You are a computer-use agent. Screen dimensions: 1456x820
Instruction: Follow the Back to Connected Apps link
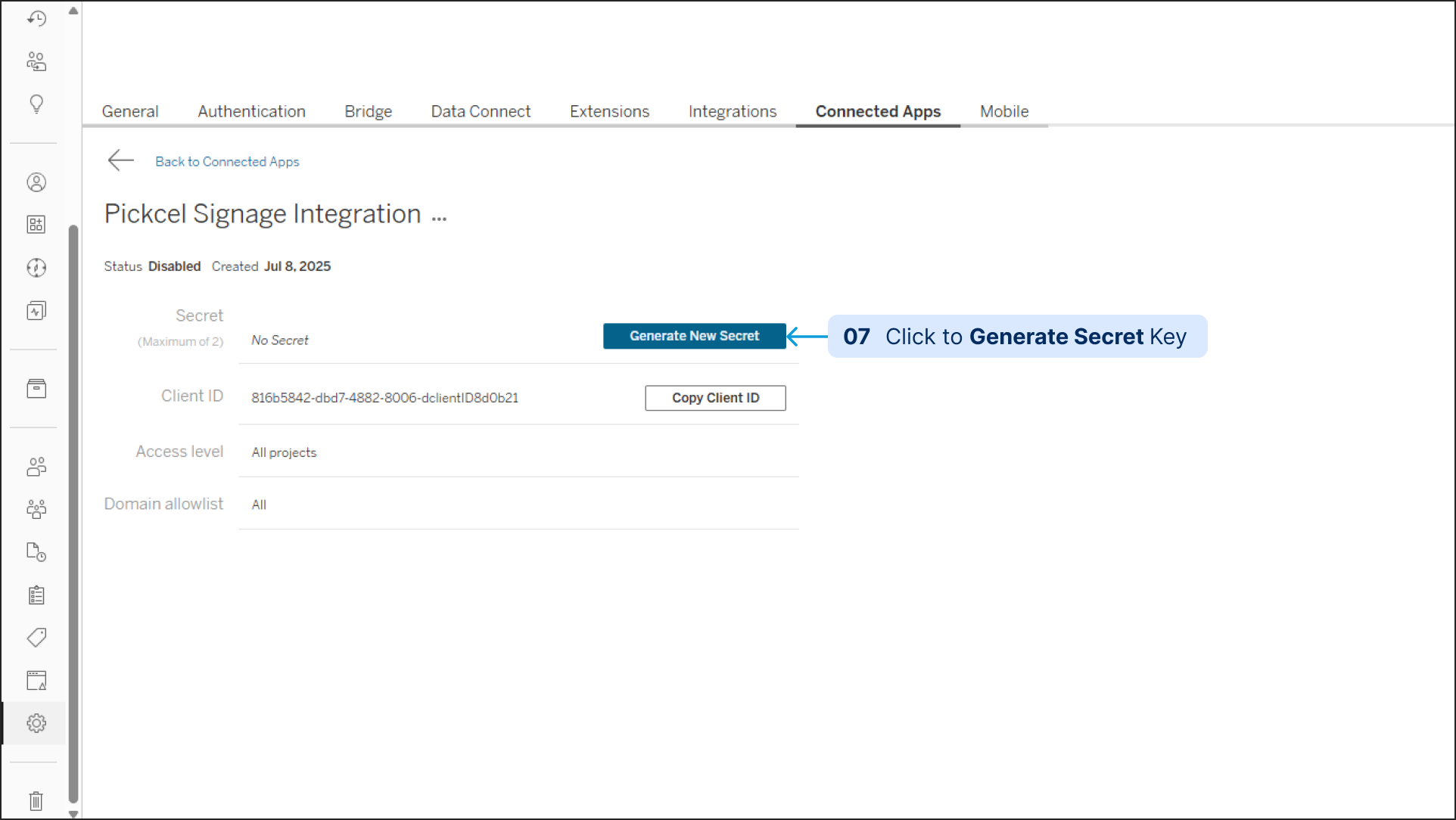pos(227,162)
